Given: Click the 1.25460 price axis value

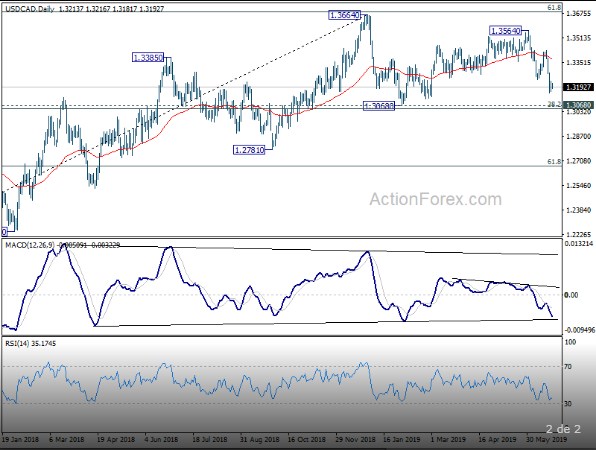Looking at the screenshot, I should point(579,186).
